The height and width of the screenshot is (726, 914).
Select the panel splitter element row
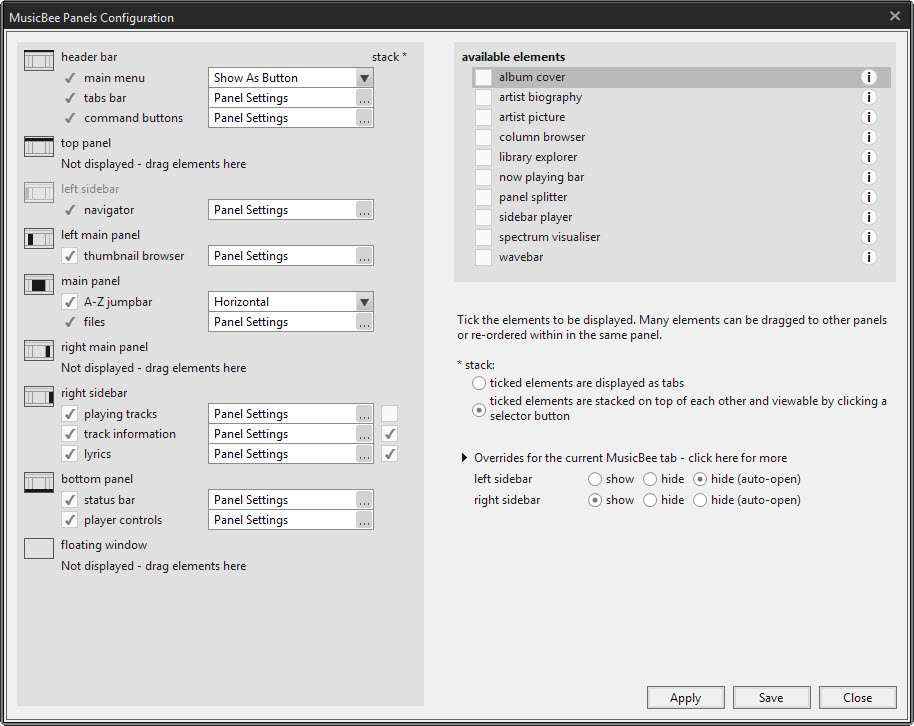[x=681, y=197]
